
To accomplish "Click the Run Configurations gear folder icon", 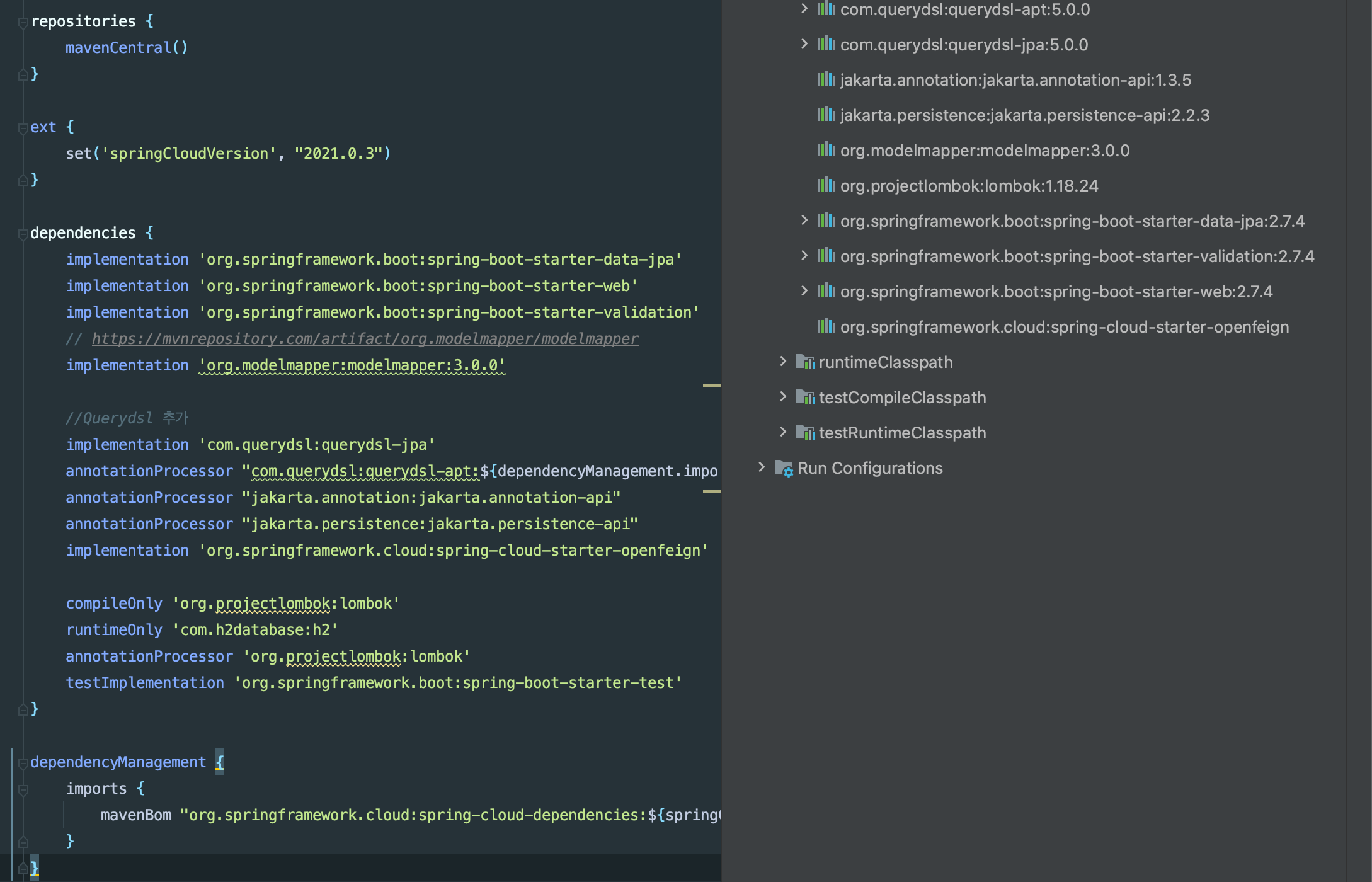I will (784, 468).
